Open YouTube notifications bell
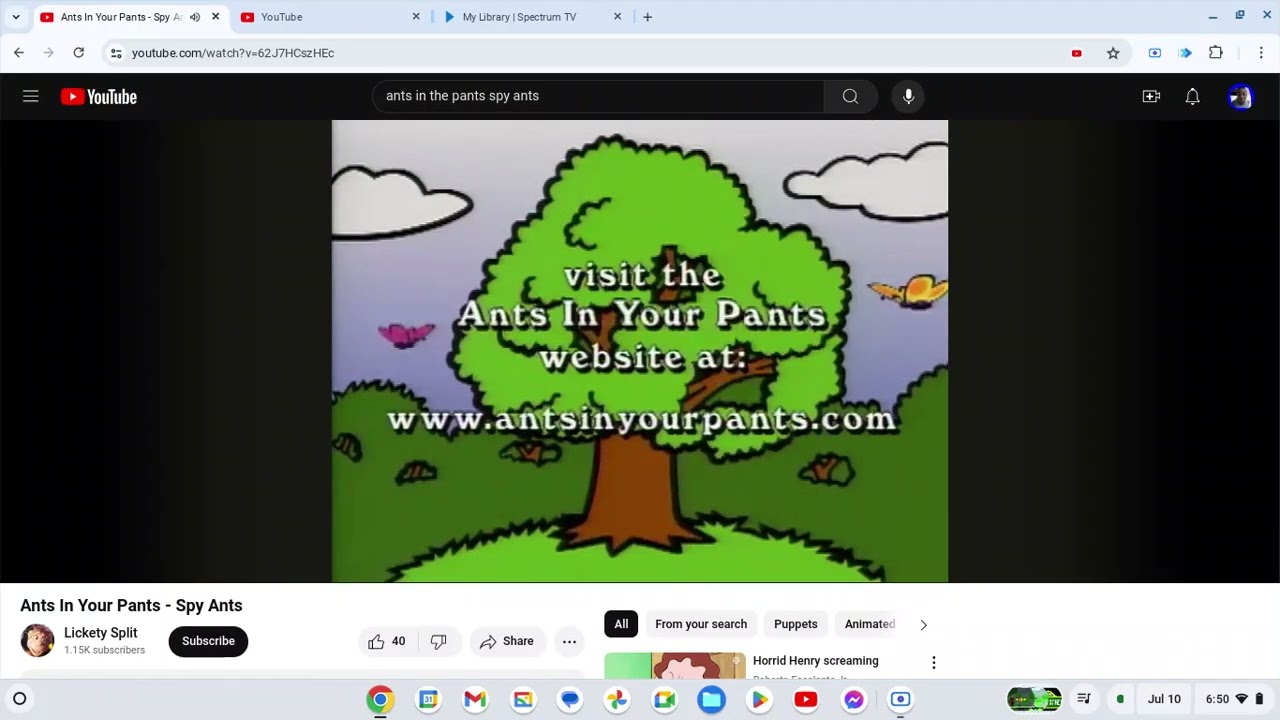This screenshot has width=1280, height=720. click(x=1192, y=96)
